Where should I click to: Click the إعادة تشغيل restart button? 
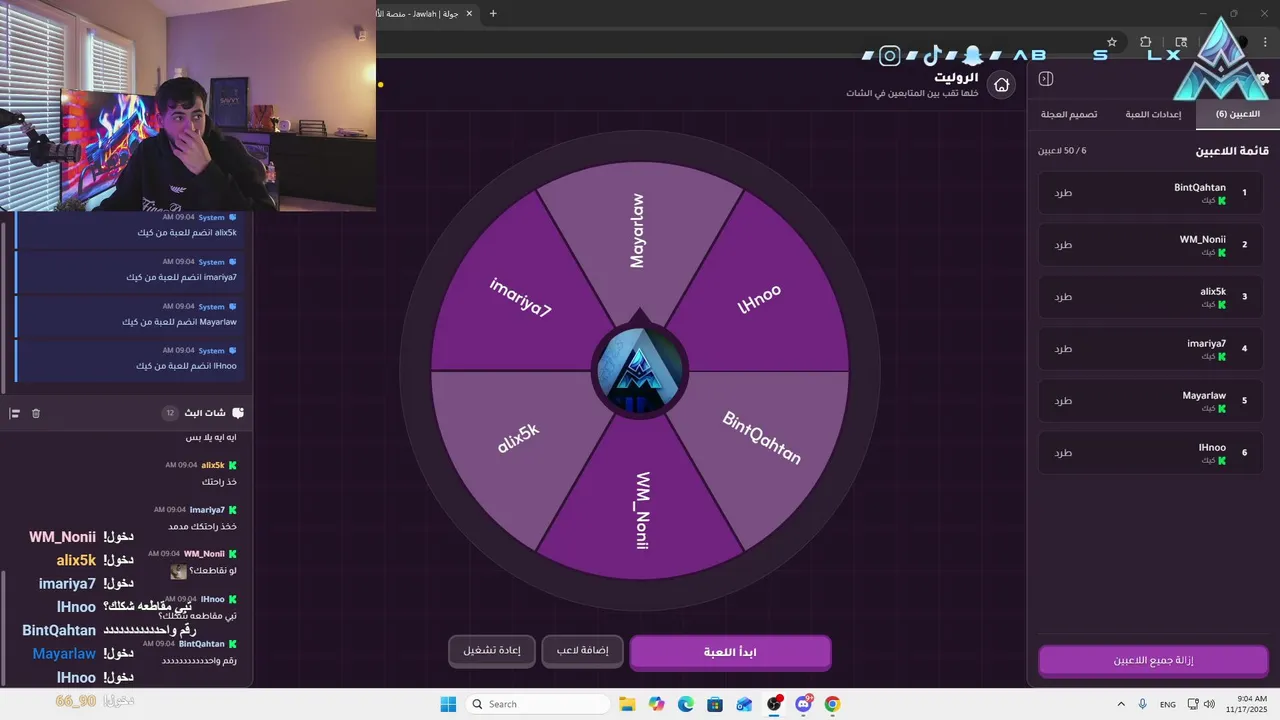[x=491, y=651]
